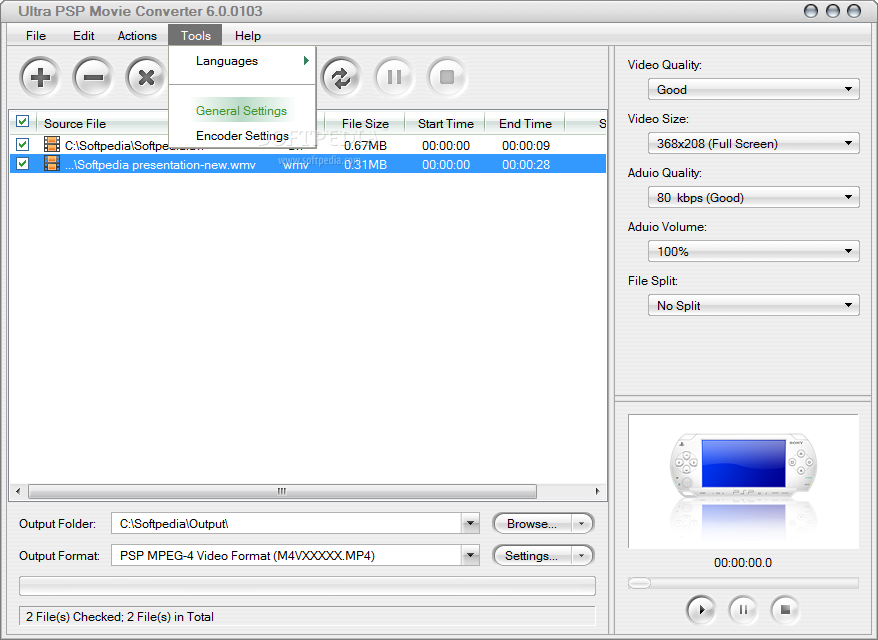Open the Edit menu
Viewport: 878px width, 640px height.
pyautogui.click(x=83, y=35)
